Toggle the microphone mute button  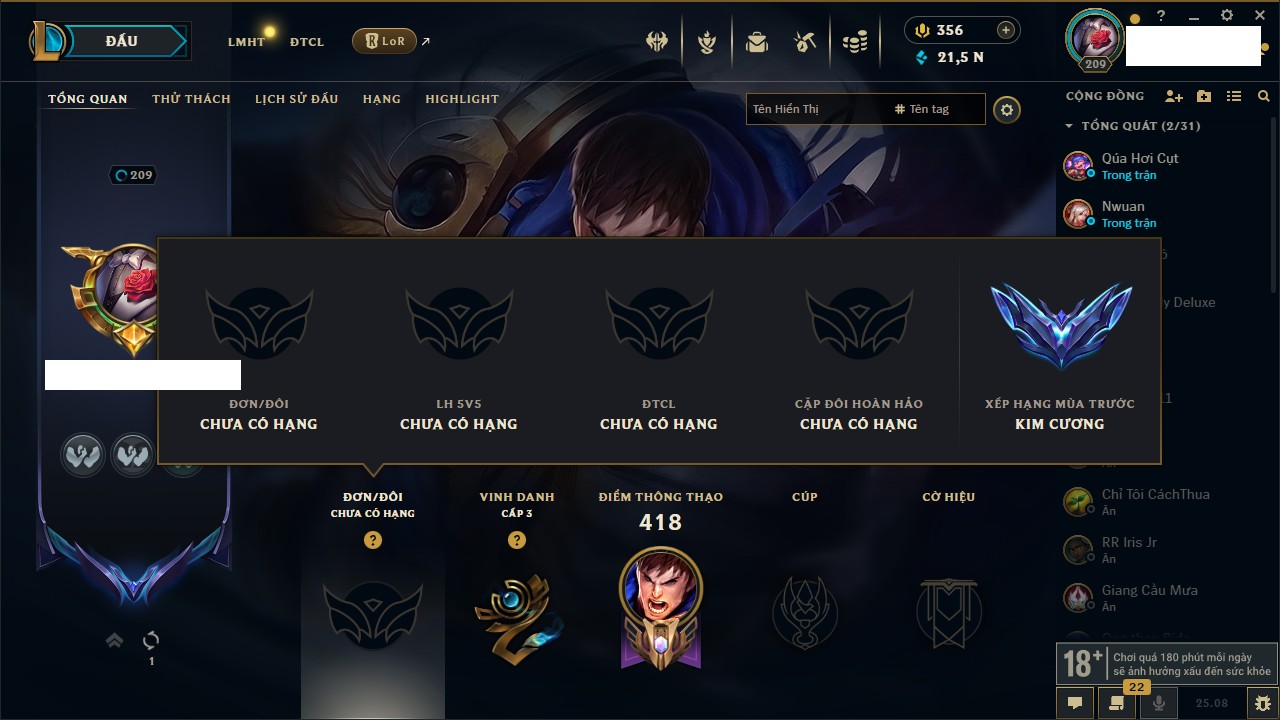tap(1159, 703)
